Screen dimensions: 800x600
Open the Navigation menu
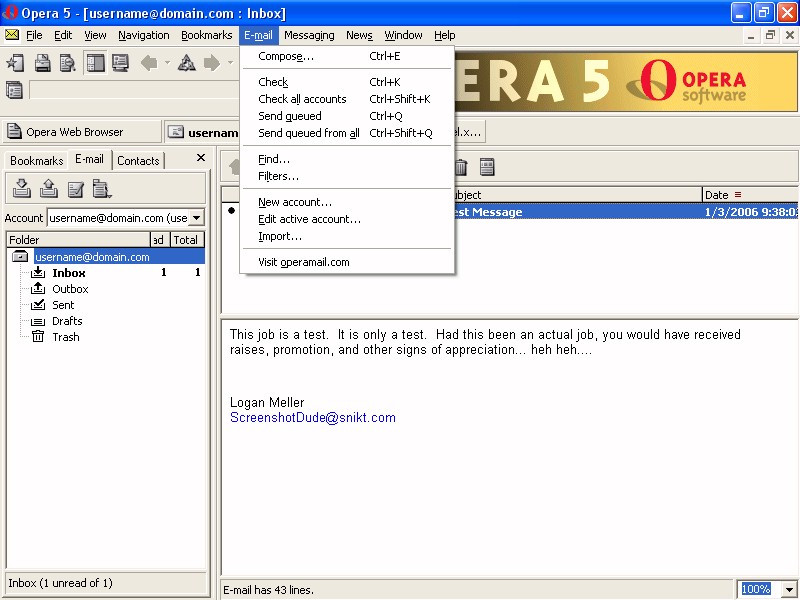(x=144, y=35)
